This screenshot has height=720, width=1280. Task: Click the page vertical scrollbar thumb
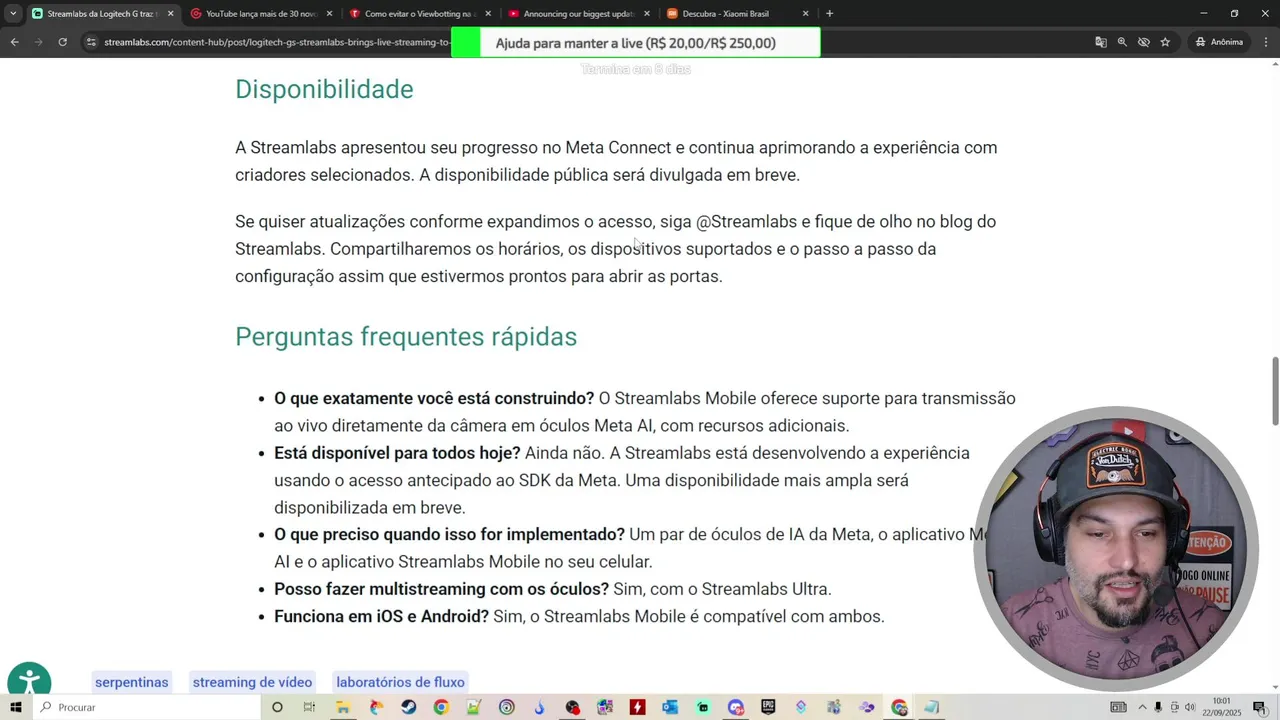[1275, 390]
